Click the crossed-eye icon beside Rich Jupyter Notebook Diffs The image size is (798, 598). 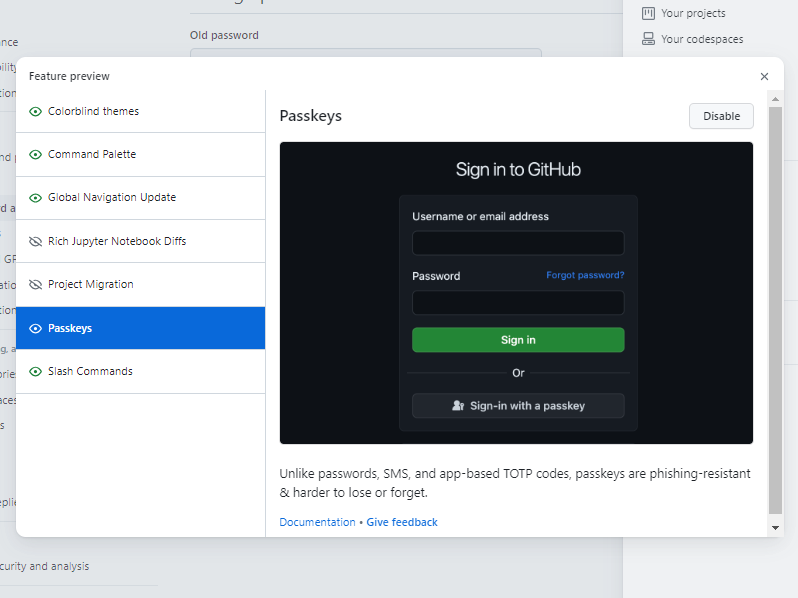pos(36,241)
